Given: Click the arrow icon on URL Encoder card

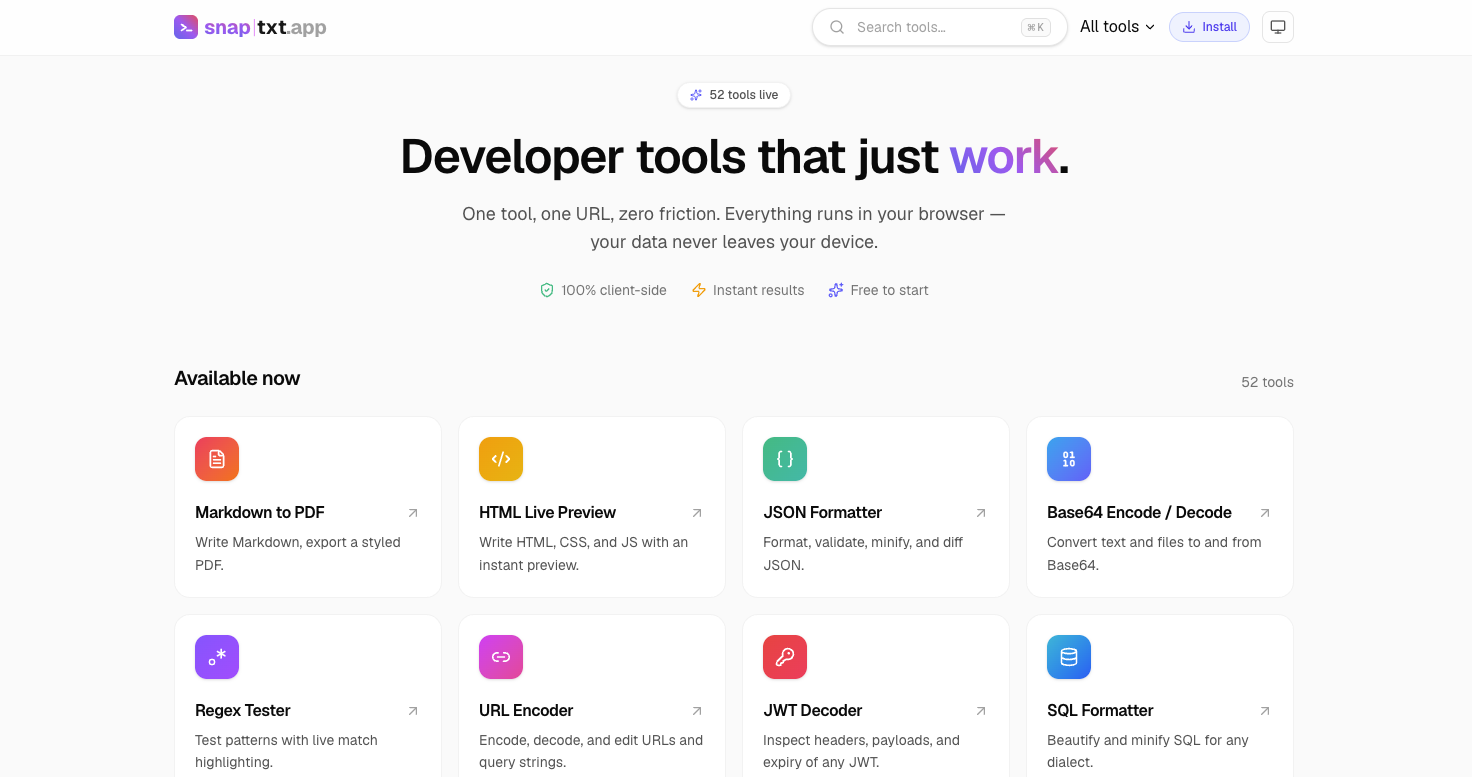Looking at the screenshot, I should [697, 711].
